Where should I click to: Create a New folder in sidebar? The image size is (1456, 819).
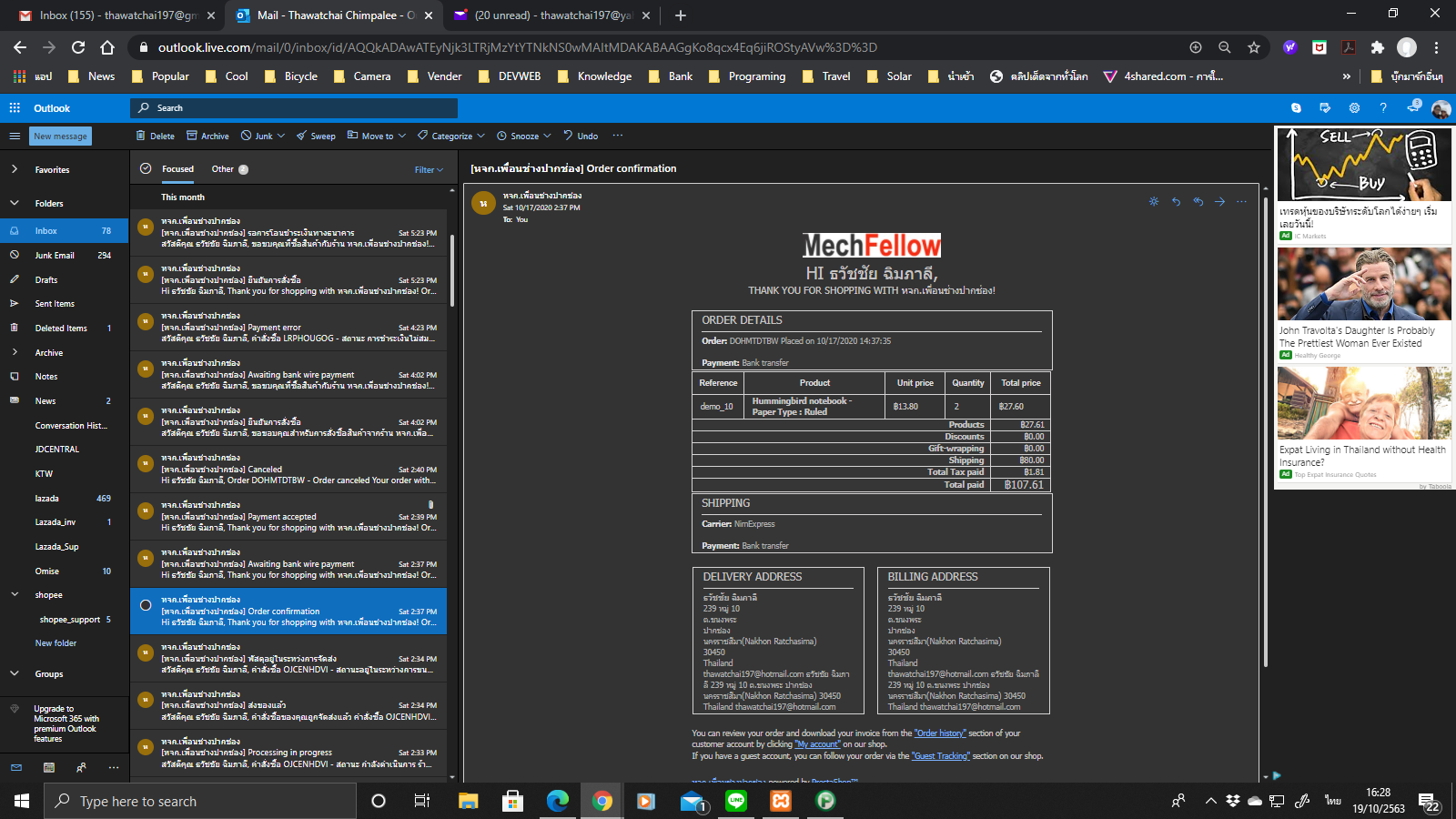56,642
